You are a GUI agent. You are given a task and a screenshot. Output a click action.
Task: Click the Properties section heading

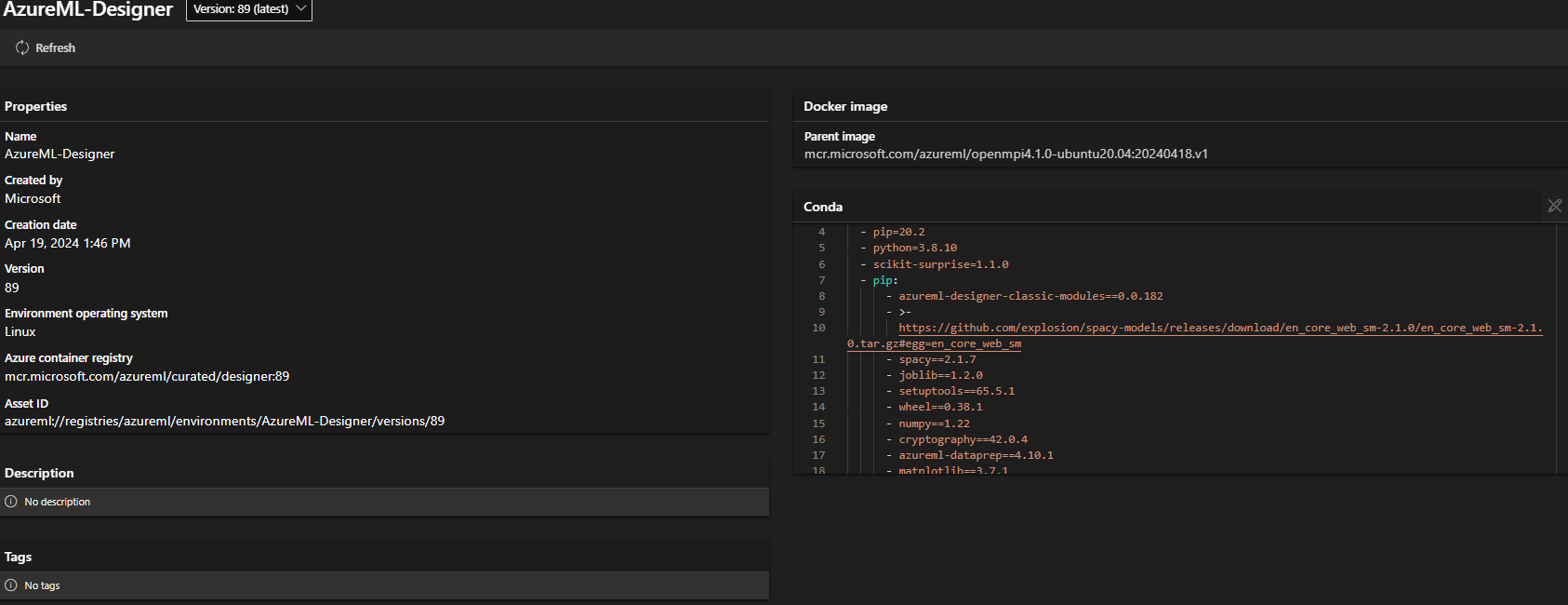tap(35, 106)
